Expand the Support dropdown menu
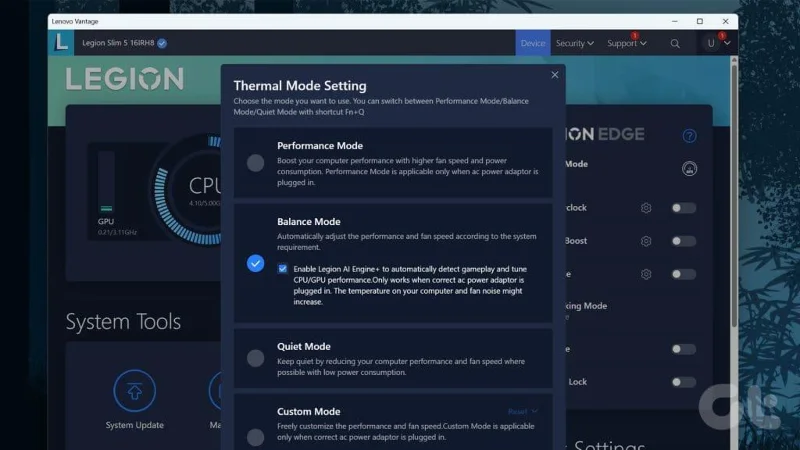 pyautogui.click(x=627, y=43)
